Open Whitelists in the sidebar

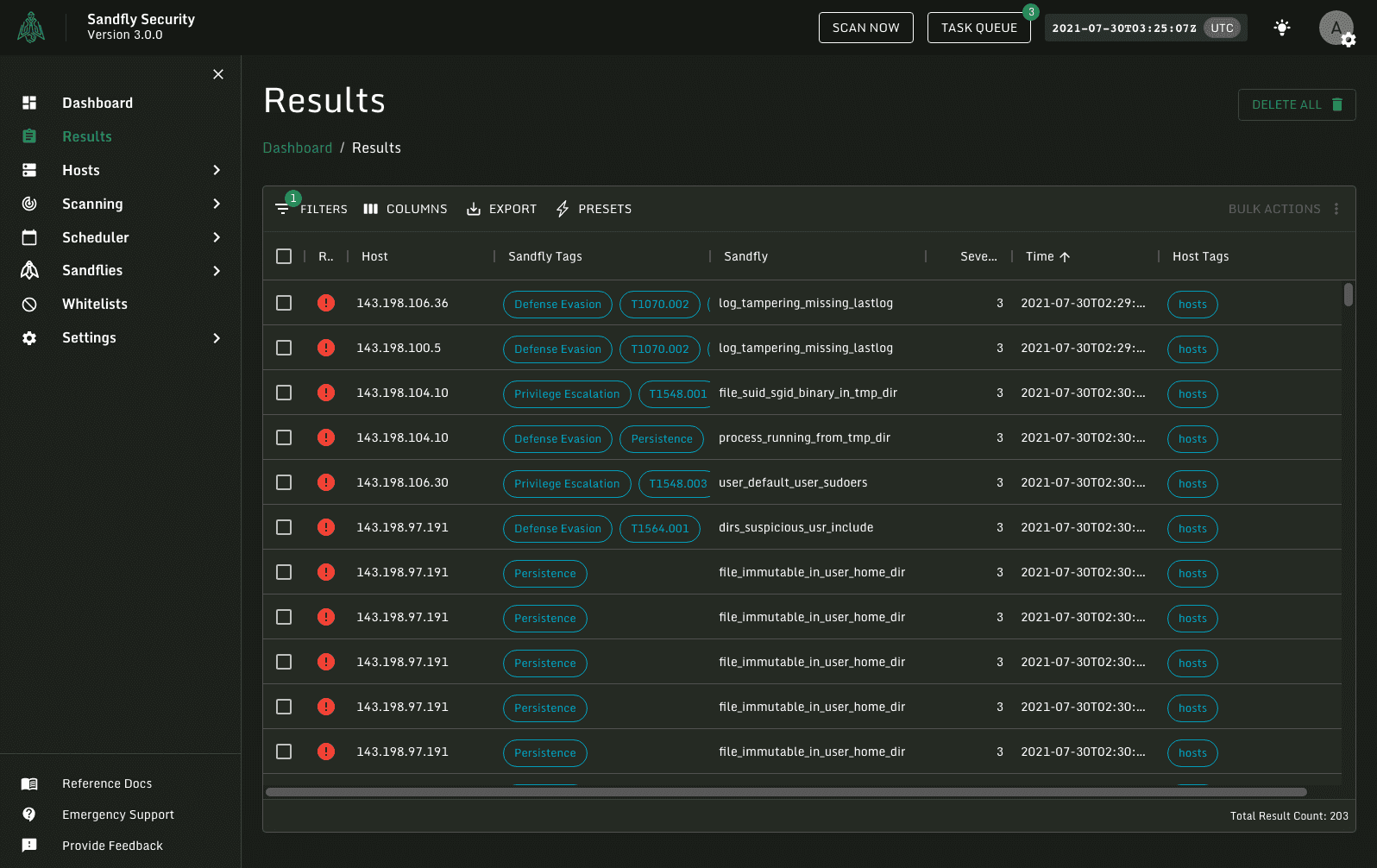click(95, 304)
